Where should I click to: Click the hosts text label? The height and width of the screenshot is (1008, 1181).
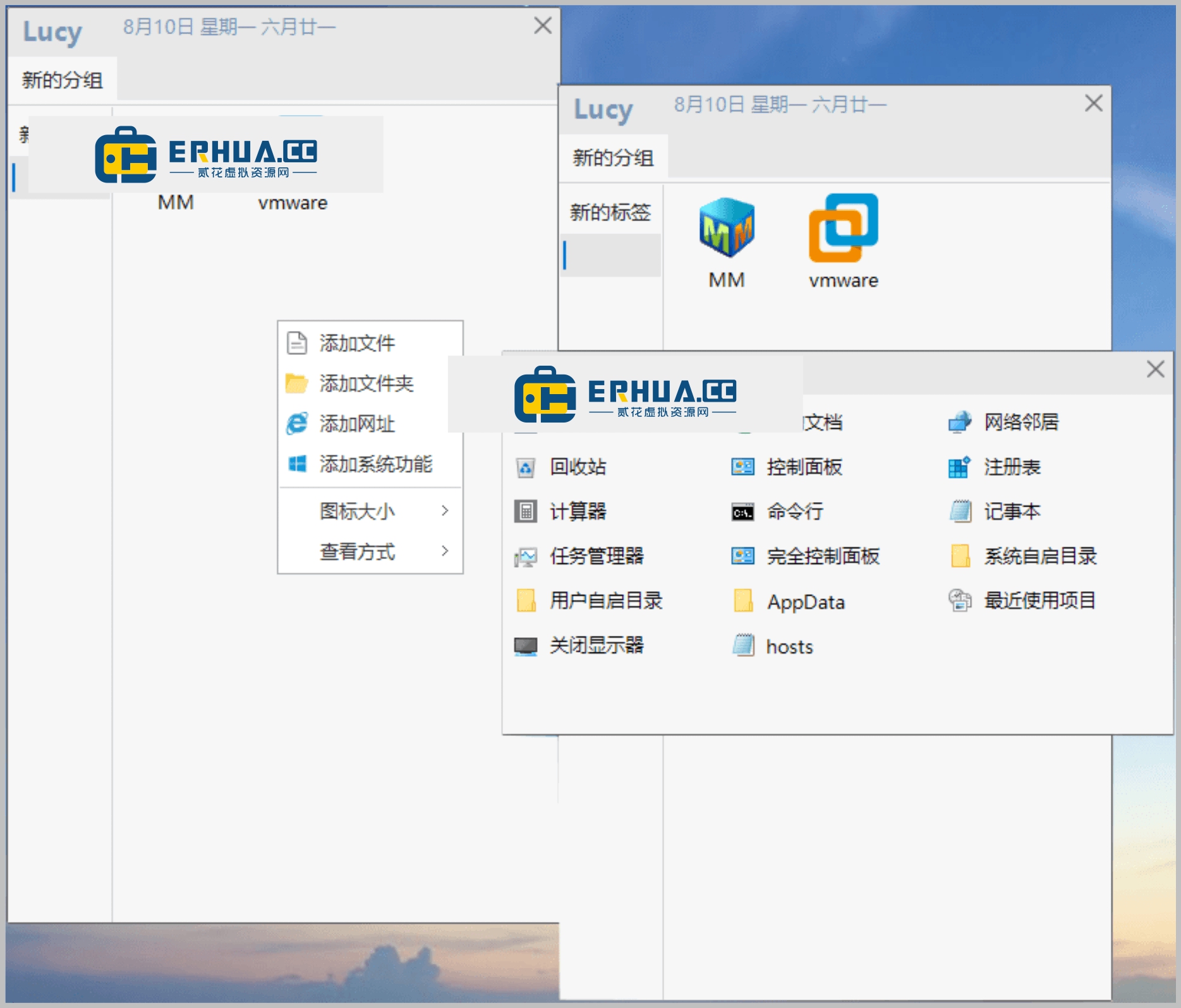coord(790,646)
